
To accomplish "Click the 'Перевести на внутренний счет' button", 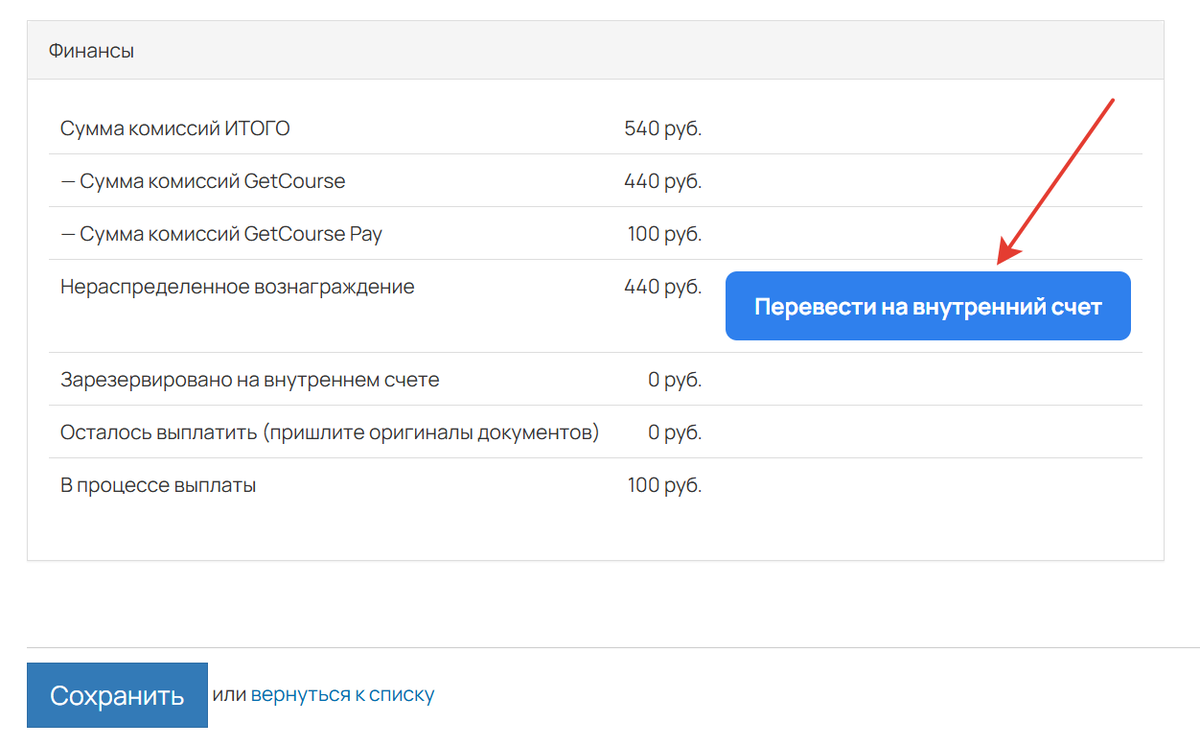I will click(x=927, y=306).
